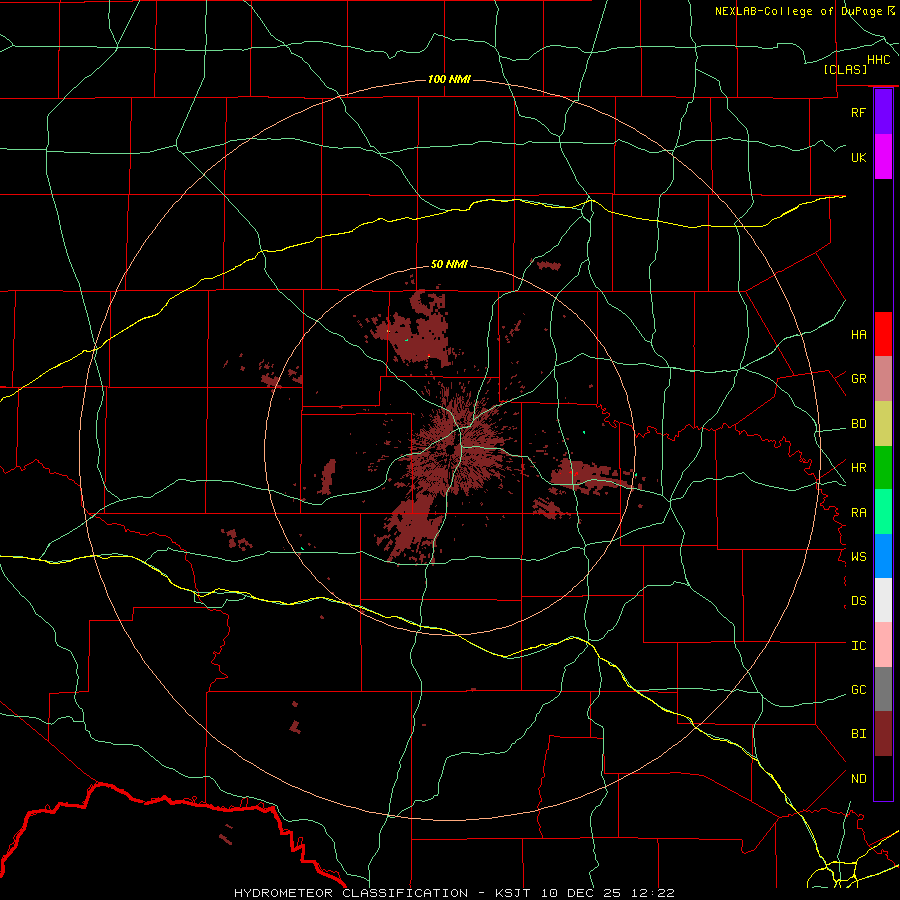900x900 pixels.
Task: Click the DS white legend swatch
Action: (x=883, y=600)
